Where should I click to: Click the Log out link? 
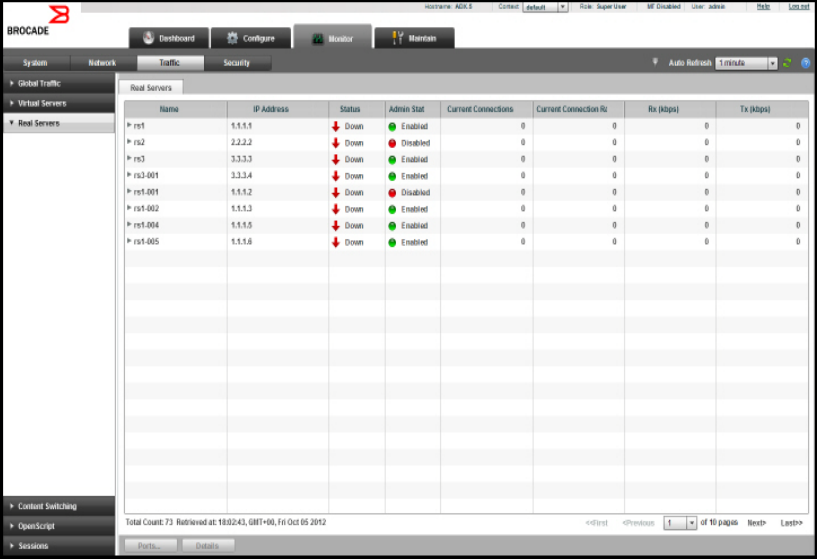point(799,6)
